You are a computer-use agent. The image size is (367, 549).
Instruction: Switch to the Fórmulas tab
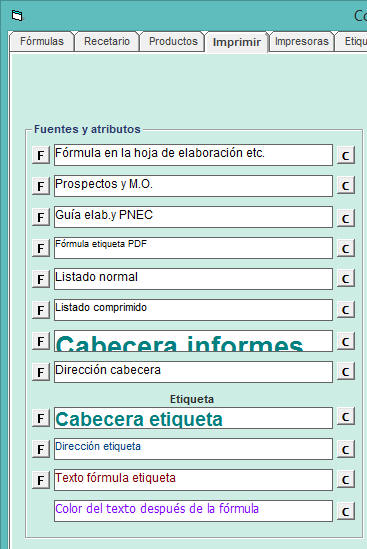(x=42, y=41)
